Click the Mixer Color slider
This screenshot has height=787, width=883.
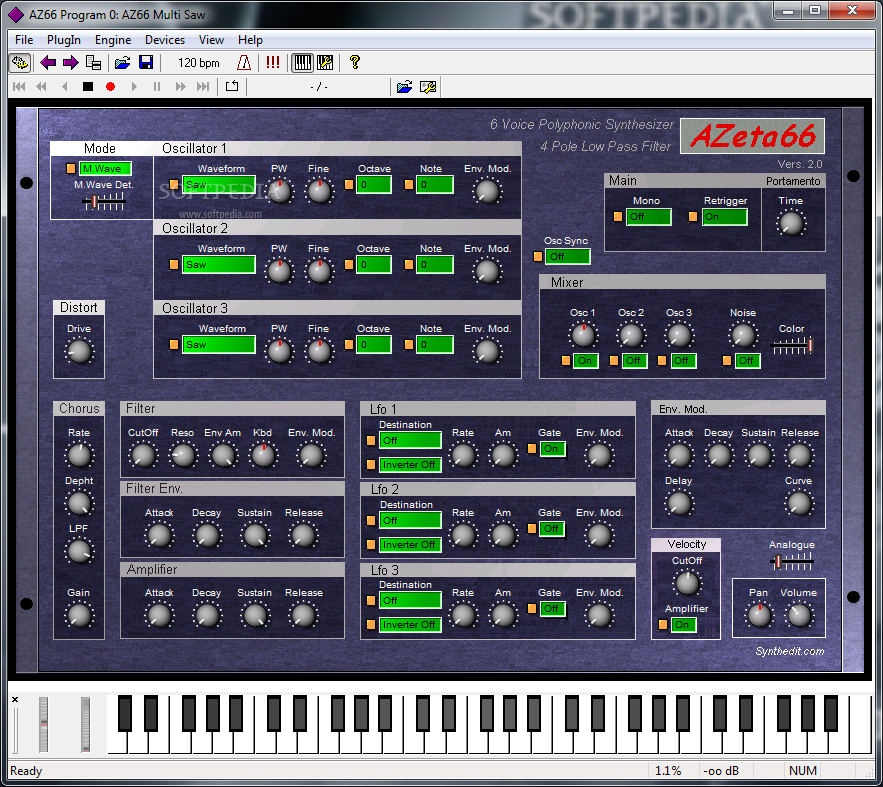coord(792,346)
